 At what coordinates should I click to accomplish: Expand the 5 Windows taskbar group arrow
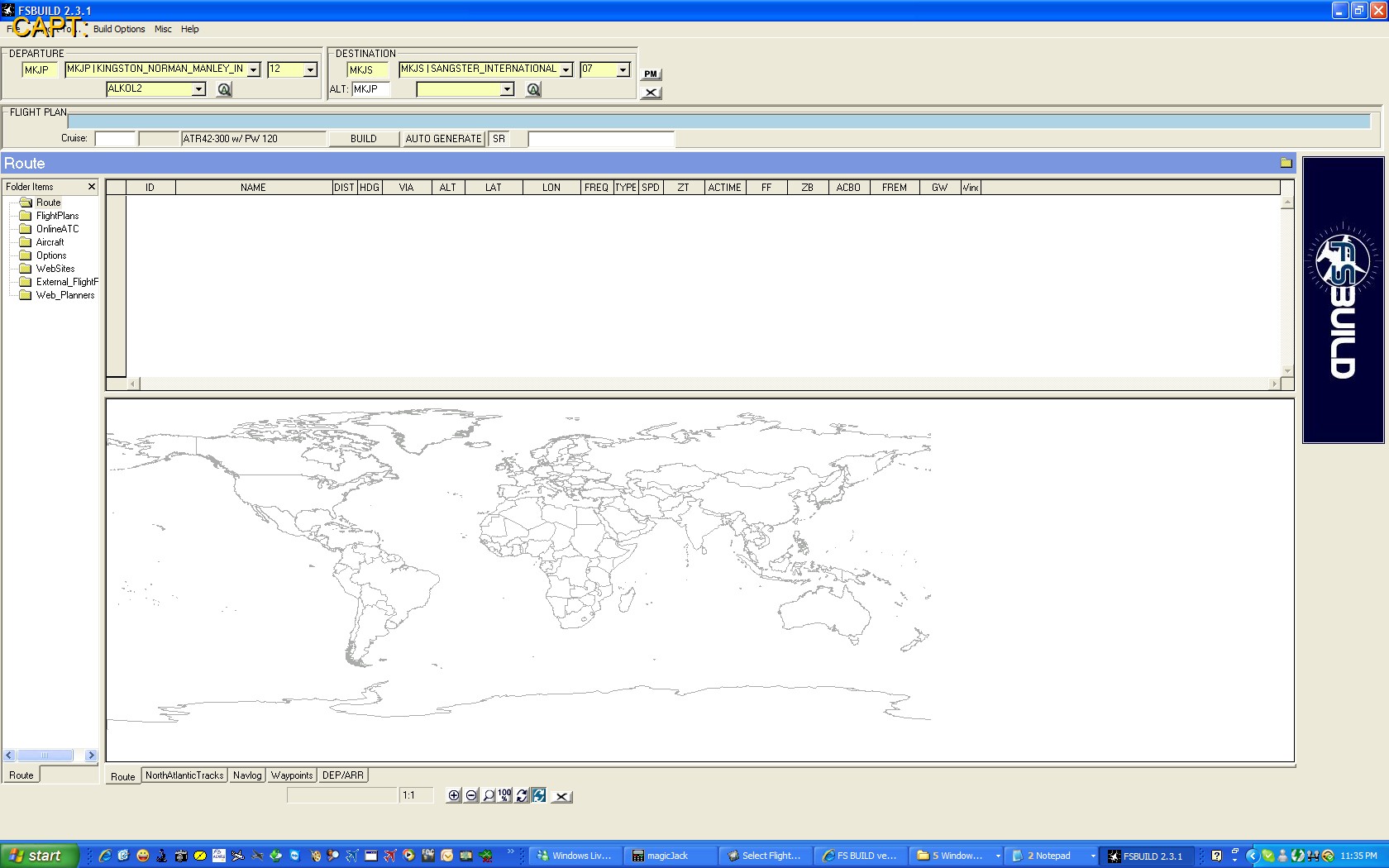click(998, 856)
